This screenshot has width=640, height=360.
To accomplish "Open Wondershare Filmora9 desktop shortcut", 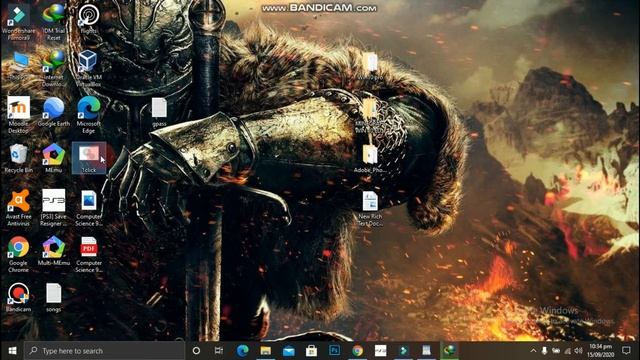I will (18, 22).
